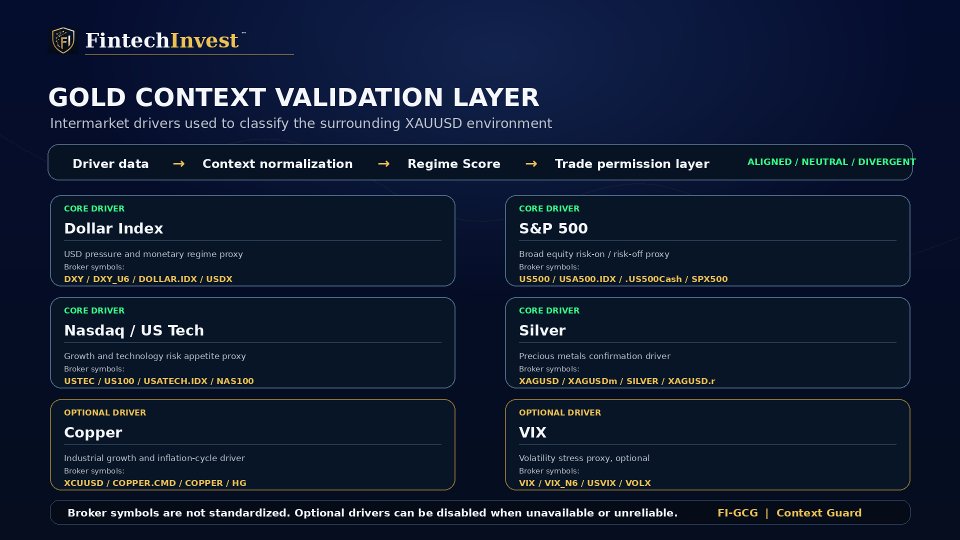Image resolution: width=960 pixels, height=540 pixels.
Task: Click Broker symbols label in VIX card
Action: 549,471
